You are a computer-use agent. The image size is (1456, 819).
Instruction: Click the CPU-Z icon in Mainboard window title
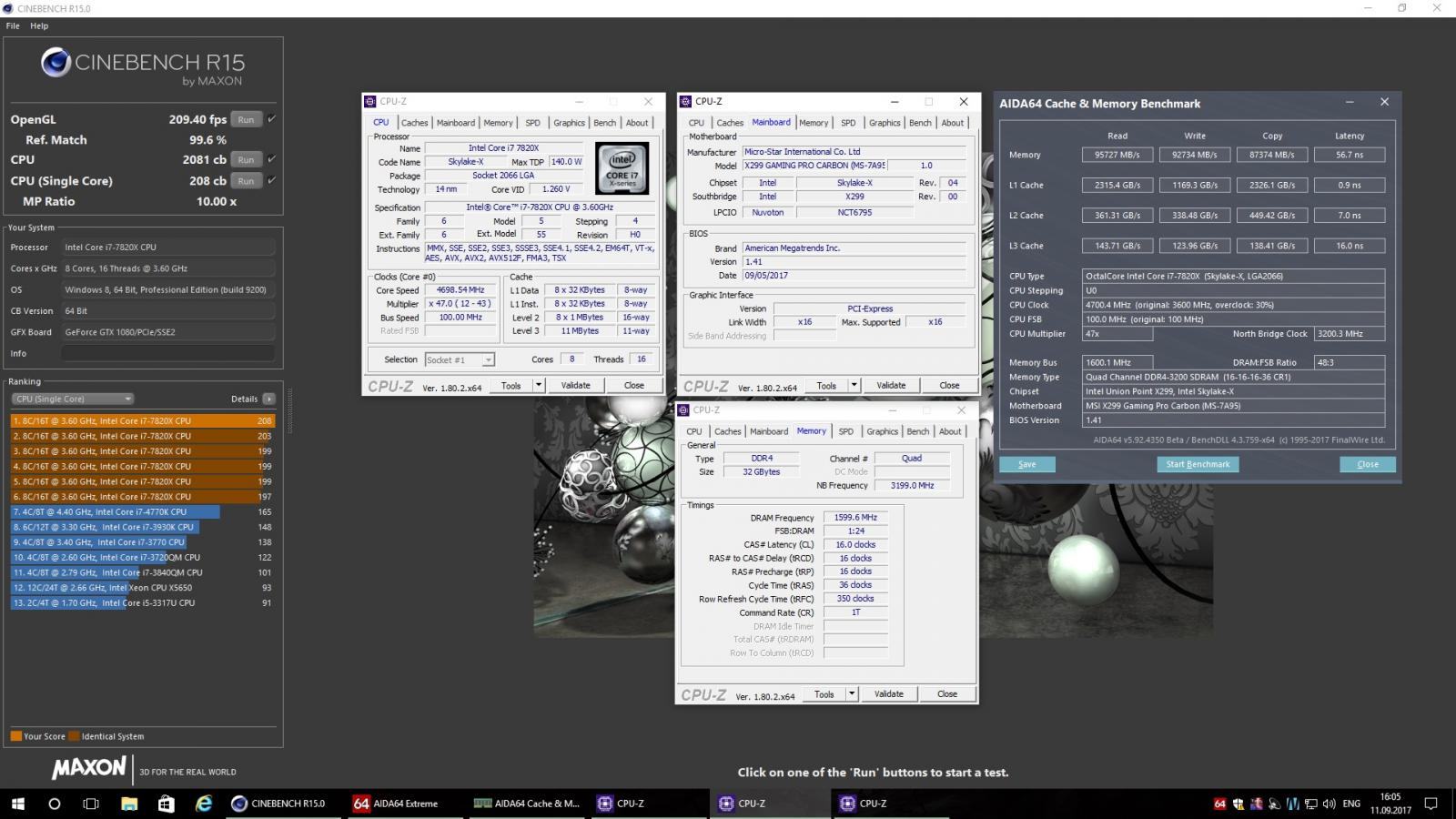686,102
